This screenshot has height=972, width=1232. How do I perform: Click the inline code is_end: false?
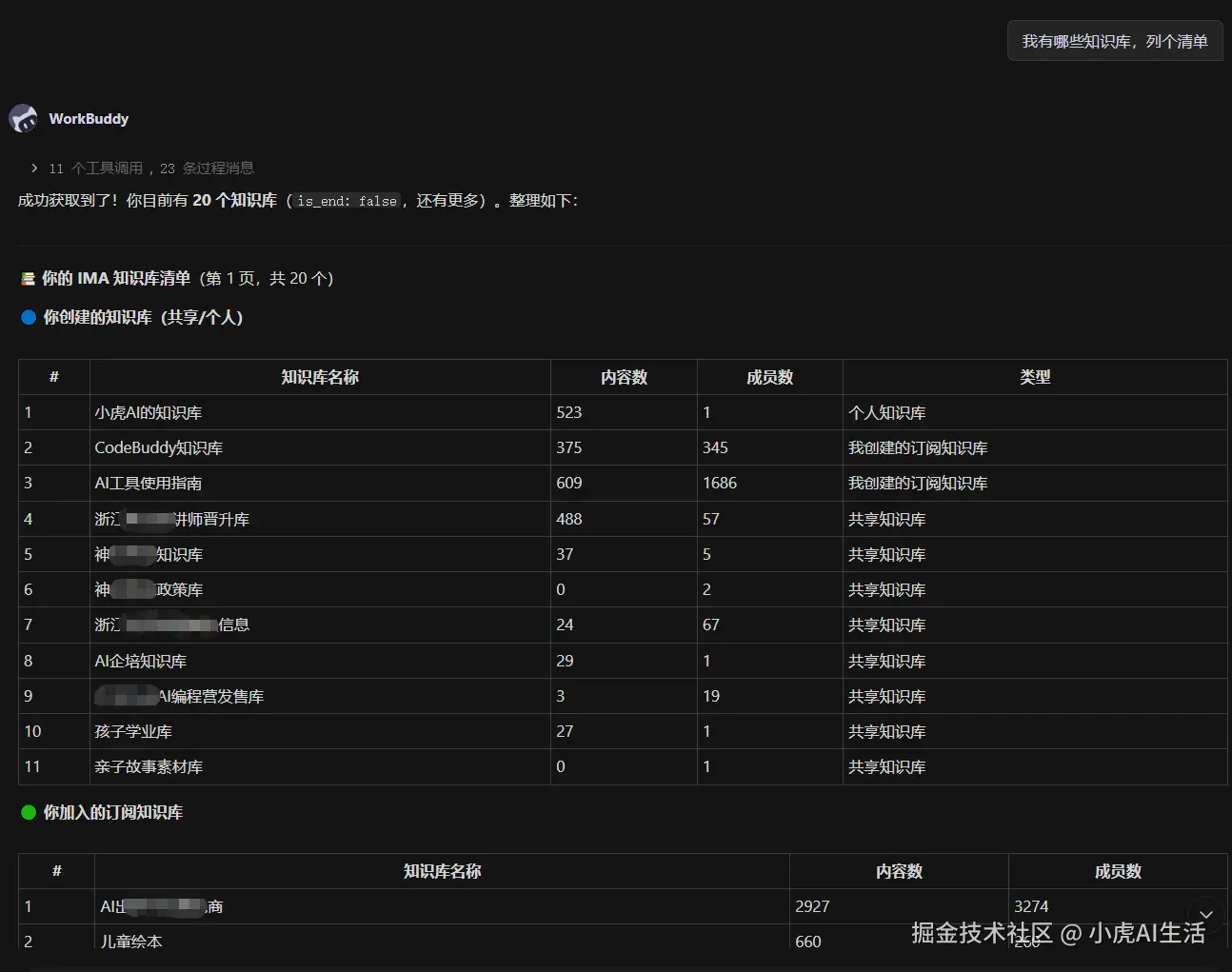(347, 201)
